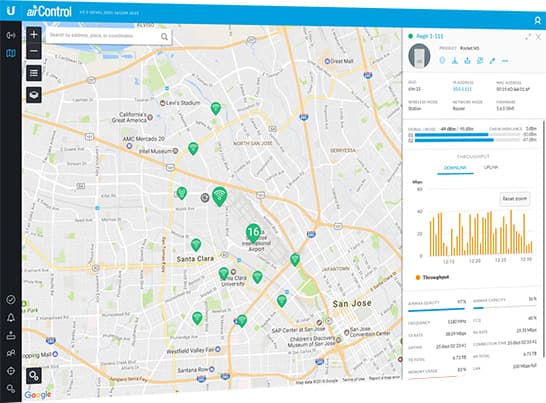Zoom out the map with minus button
This screenshot has height=403, width=546.
[34, 51]
